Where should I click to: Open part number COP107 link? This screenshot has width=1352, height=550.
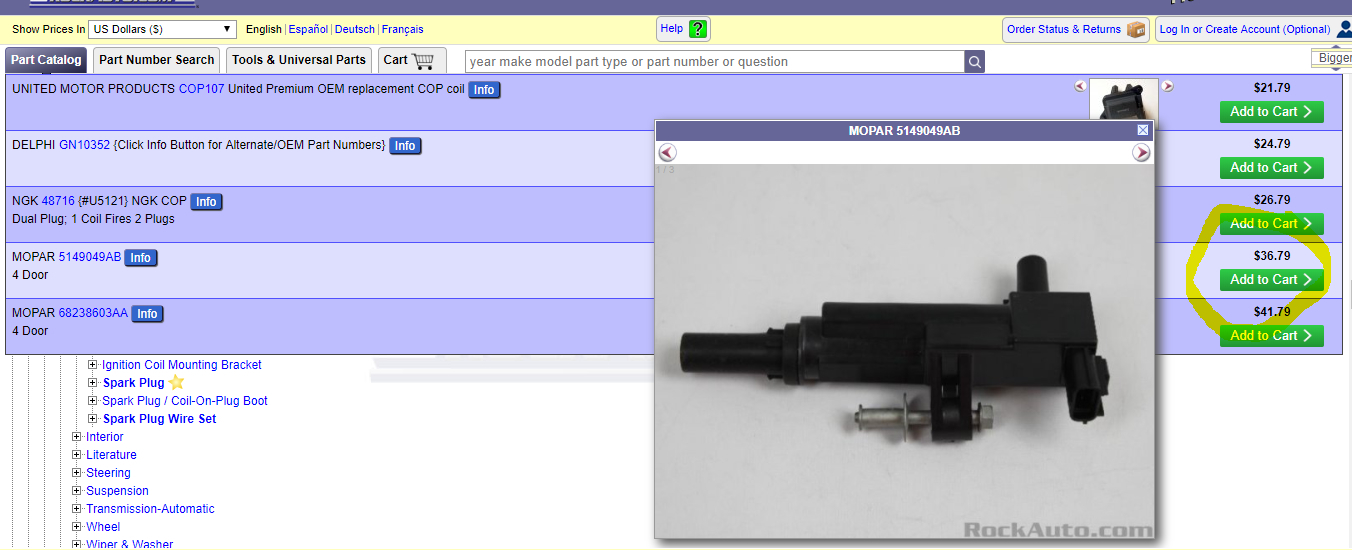[202, 89]
